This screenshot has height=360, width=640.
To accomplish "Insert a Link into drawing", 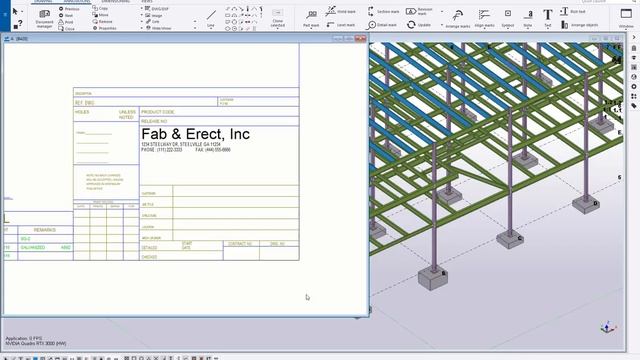I will (x=153, y=22).
